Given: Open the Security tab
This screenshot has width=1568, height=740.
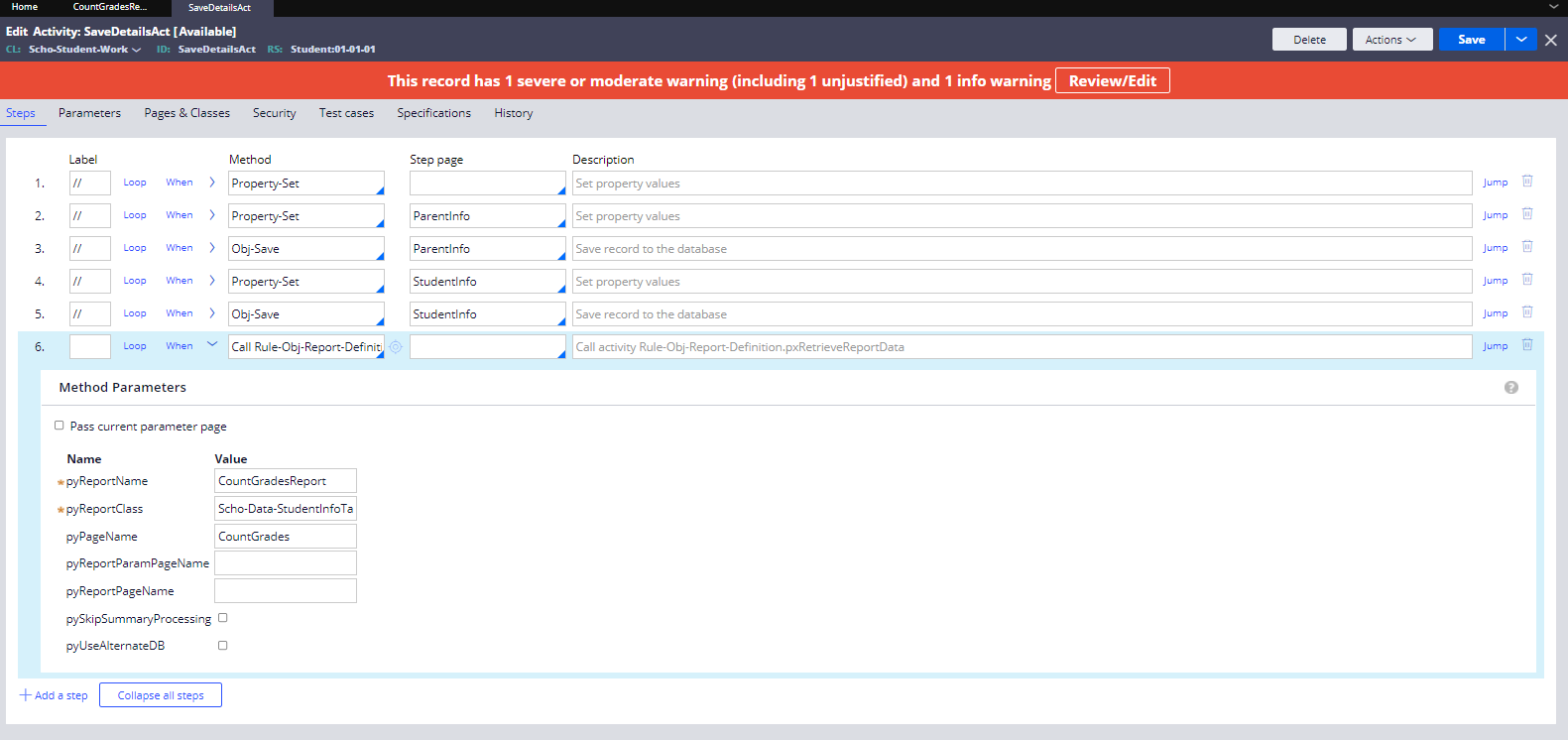Looking at the screenshot, I should click(x=274, y=113).
